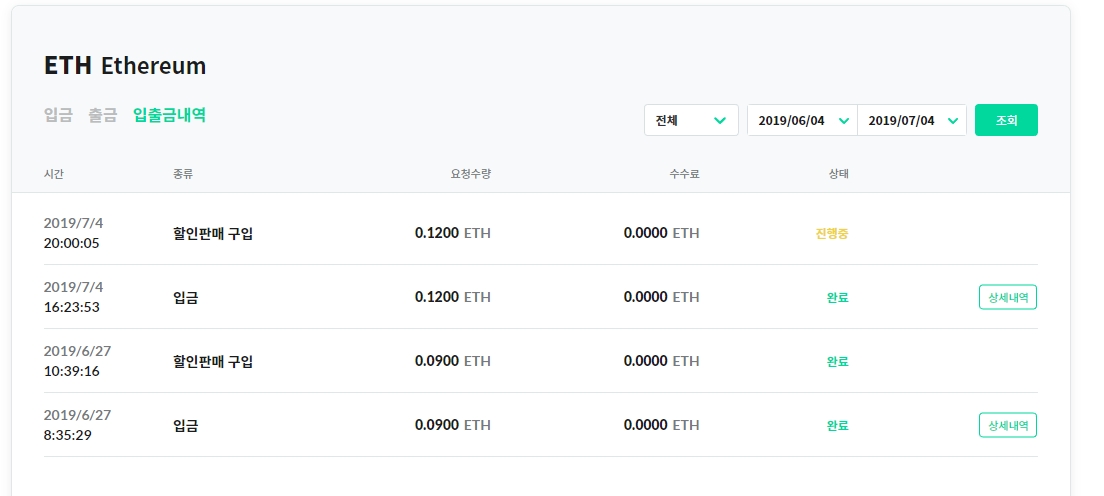Click the 수수료 column header
Screen dimensions: 1104x496
[x=684, y=174]
